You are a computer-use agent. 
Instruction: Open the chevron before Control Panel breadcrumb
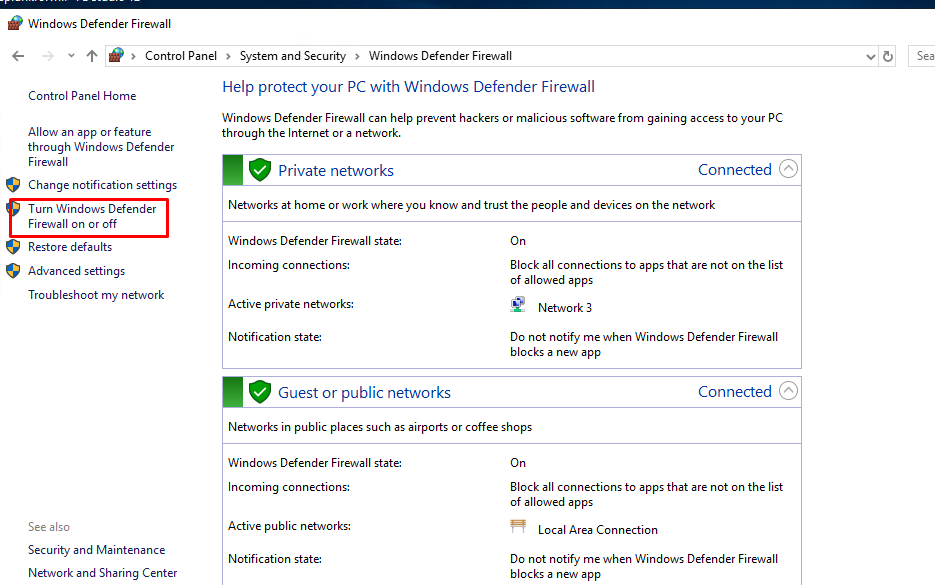coord(134,57)
